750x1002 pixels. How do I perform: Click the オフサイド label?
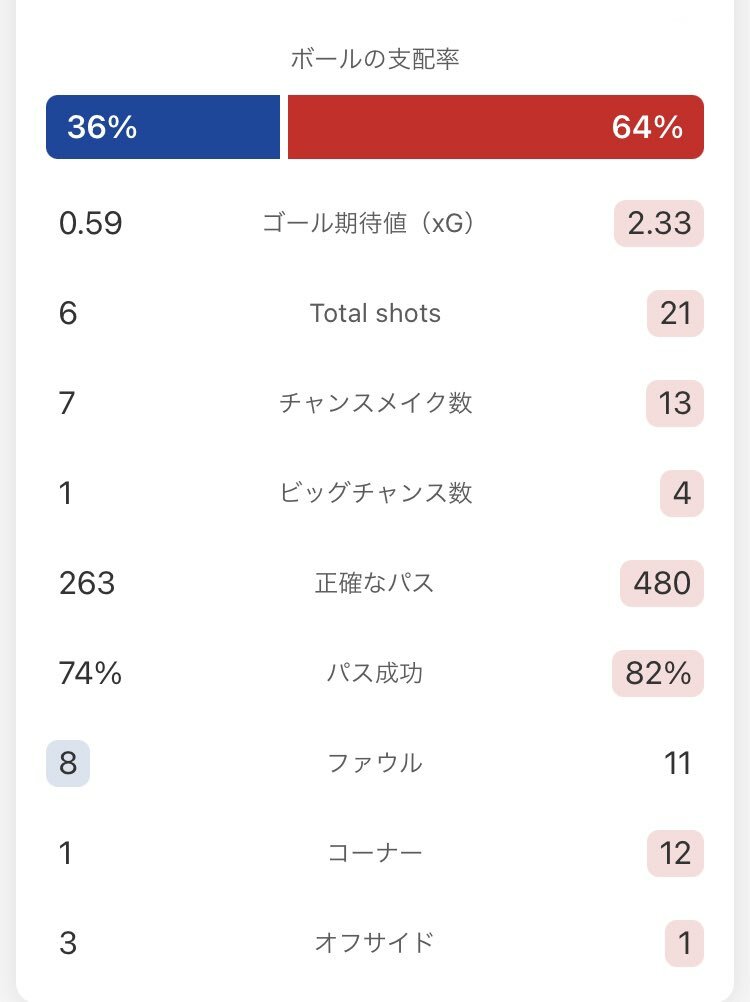pyautogui.click(x=375, y=943)
